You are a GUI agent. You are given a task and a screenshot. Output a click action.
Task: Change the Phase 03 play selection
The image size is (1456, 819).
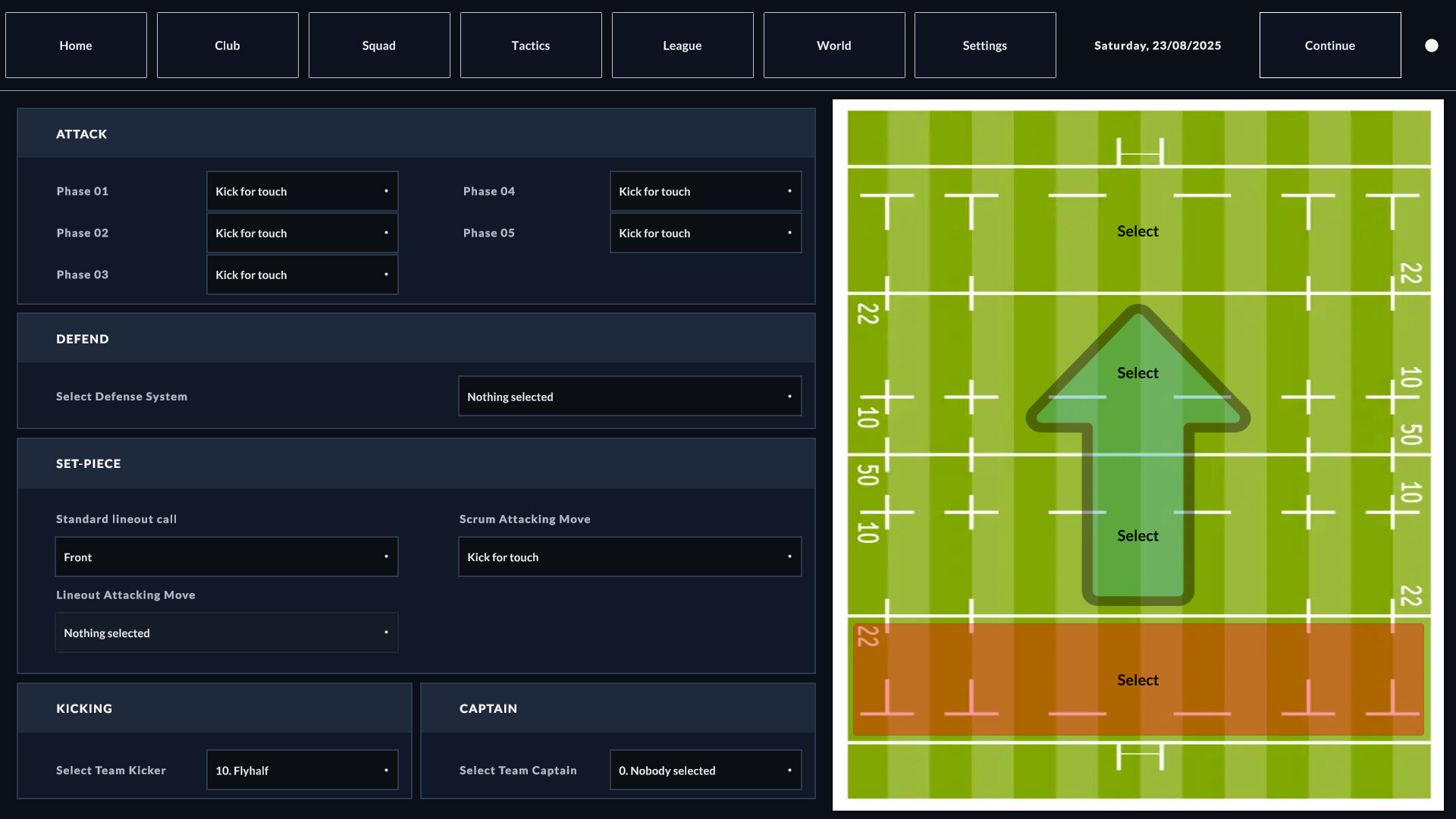coord(302,275)
